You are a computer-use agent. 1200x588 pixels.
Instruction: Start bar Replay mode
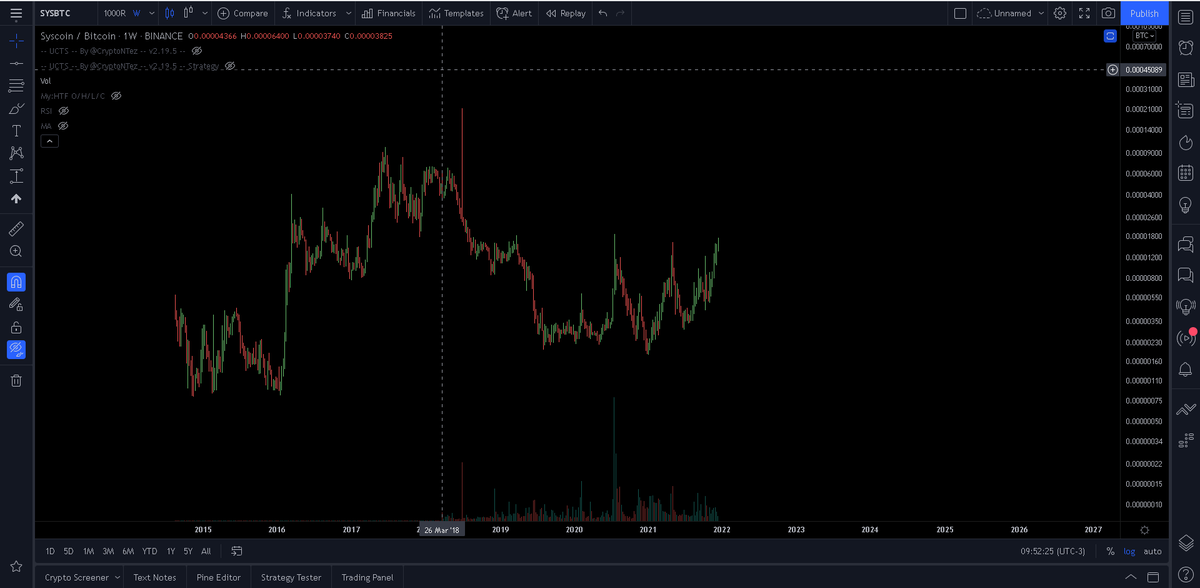pyautogui.click(x=566, y=13)
